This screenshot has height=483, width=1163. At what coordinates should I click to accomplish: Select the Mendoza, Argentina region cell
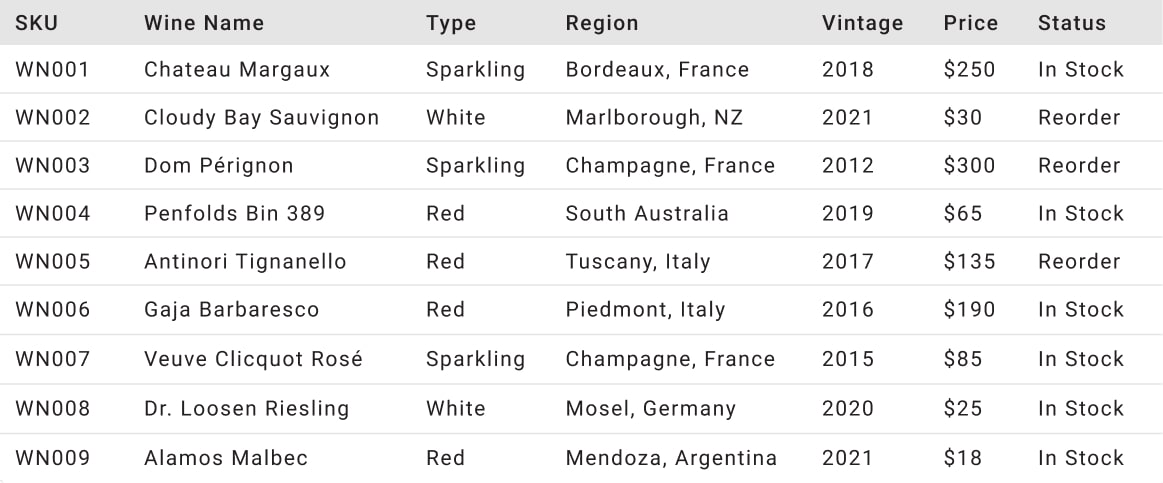pos(671,458)
